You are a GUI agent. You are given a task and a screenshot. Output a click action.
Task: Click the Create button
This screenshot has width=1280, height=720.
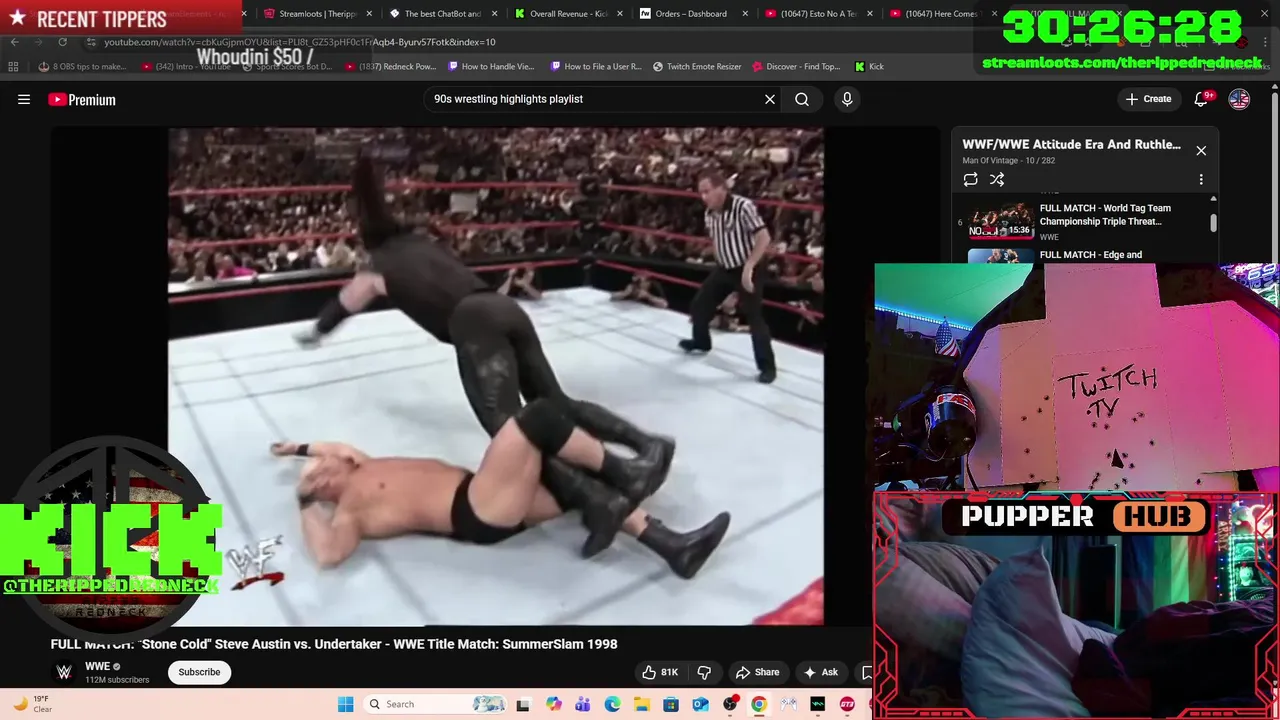coord(1148,99)
